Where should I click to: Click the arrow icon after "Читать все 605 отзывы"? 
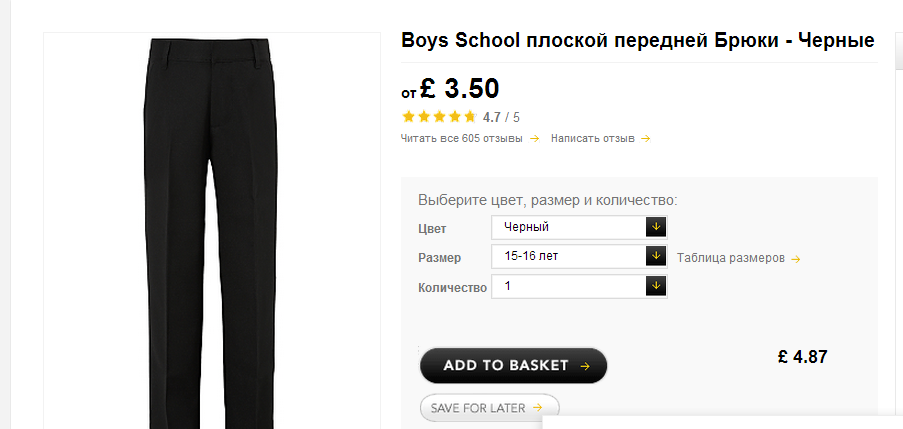coord(535,139)
